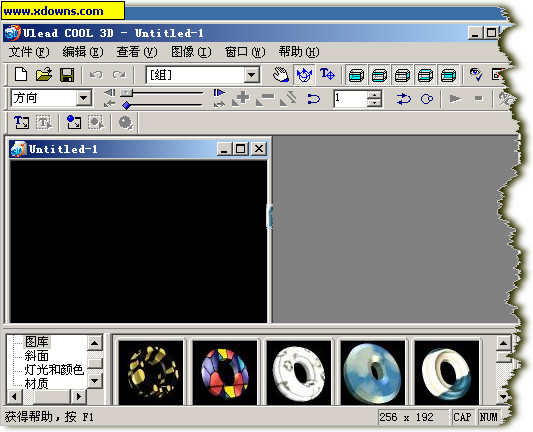Click the 256 x 192 size readout
This screenshot has width=533, height=432.
tap(406, 417)
